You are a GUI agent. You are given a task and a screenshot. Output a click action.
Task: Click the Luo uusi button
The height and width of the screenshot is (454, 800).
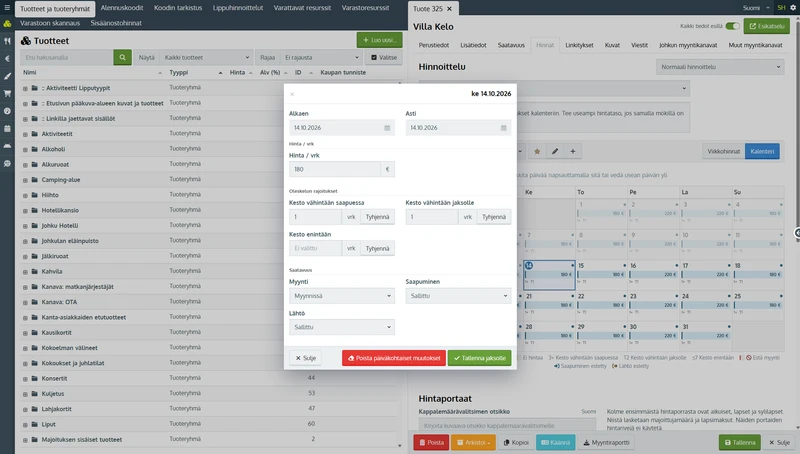pyautogui.click(x=380, y=40)
